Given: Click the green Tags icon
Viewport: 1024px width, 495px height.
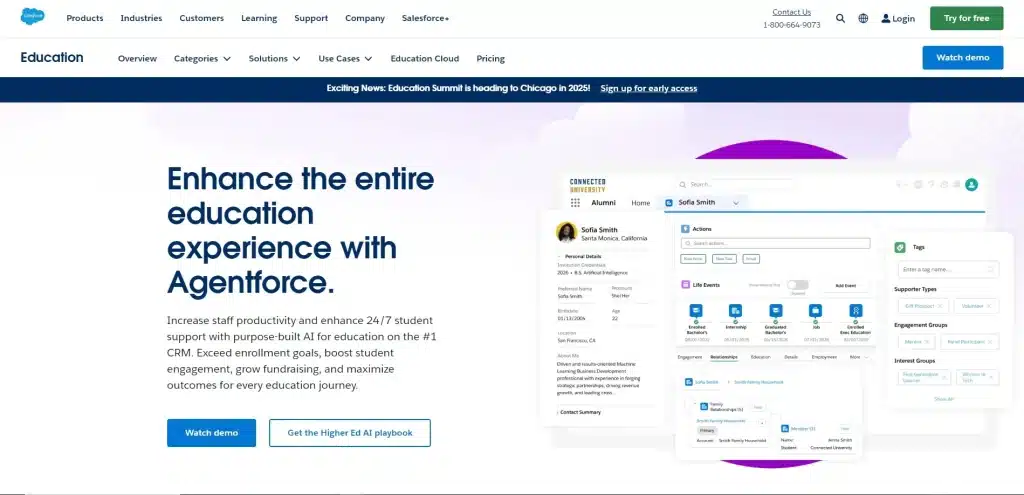Looking at the screenshot, I should click(900, 248).
